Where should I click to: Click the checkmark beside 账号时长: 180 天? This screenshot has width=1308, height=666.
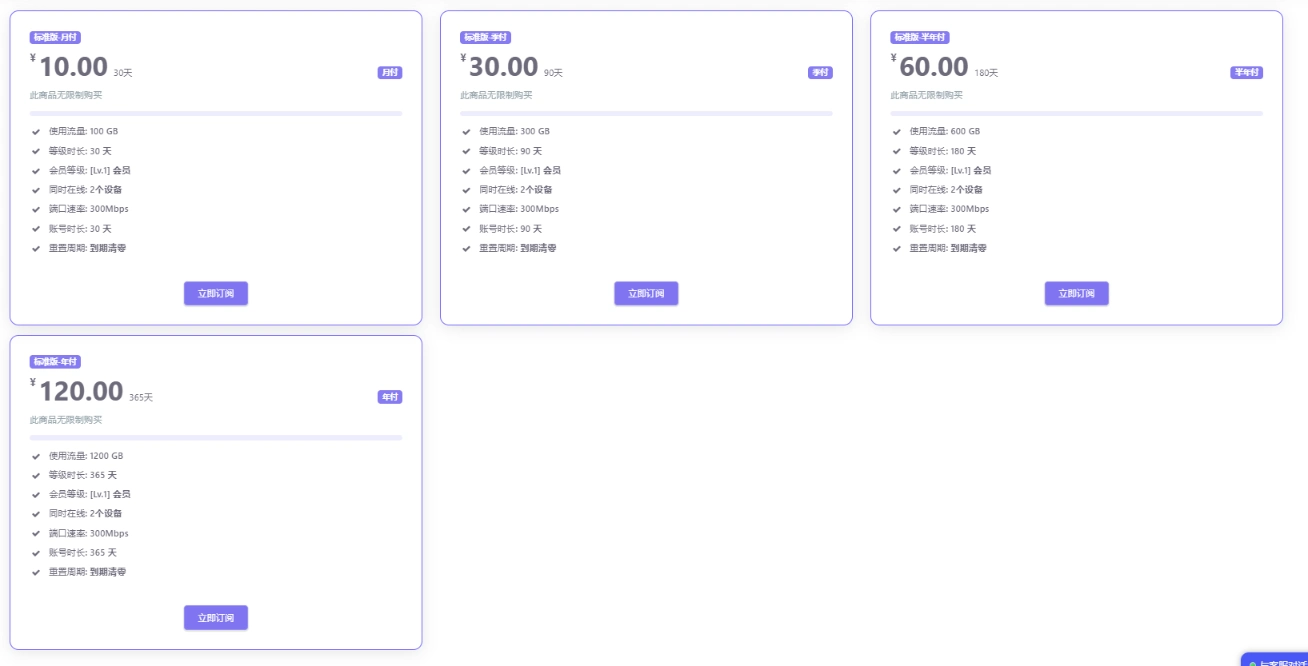coord(897,229)
